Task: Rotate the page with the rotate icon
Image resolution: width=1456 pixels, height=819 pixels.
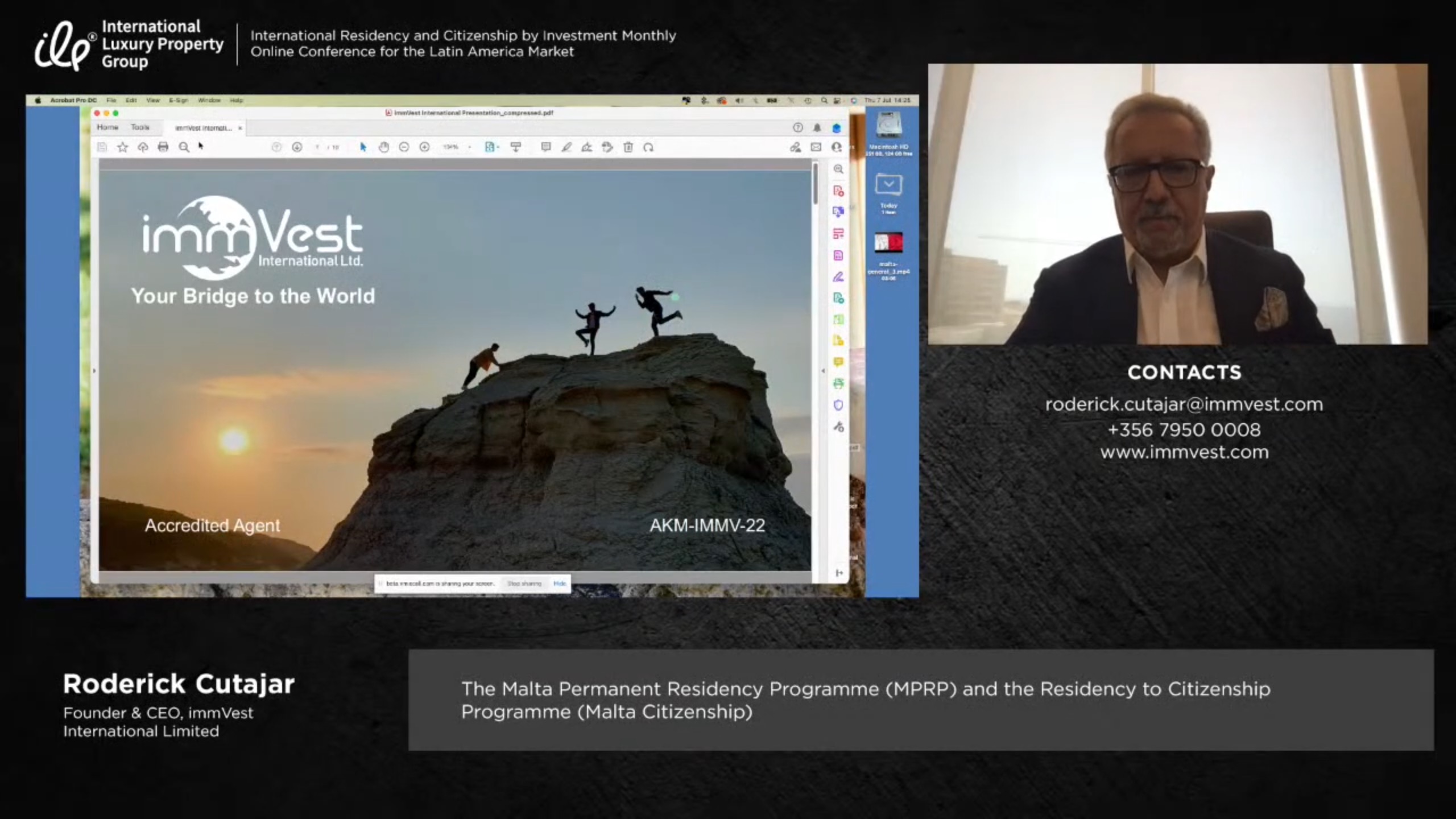Action: point(648,147)
